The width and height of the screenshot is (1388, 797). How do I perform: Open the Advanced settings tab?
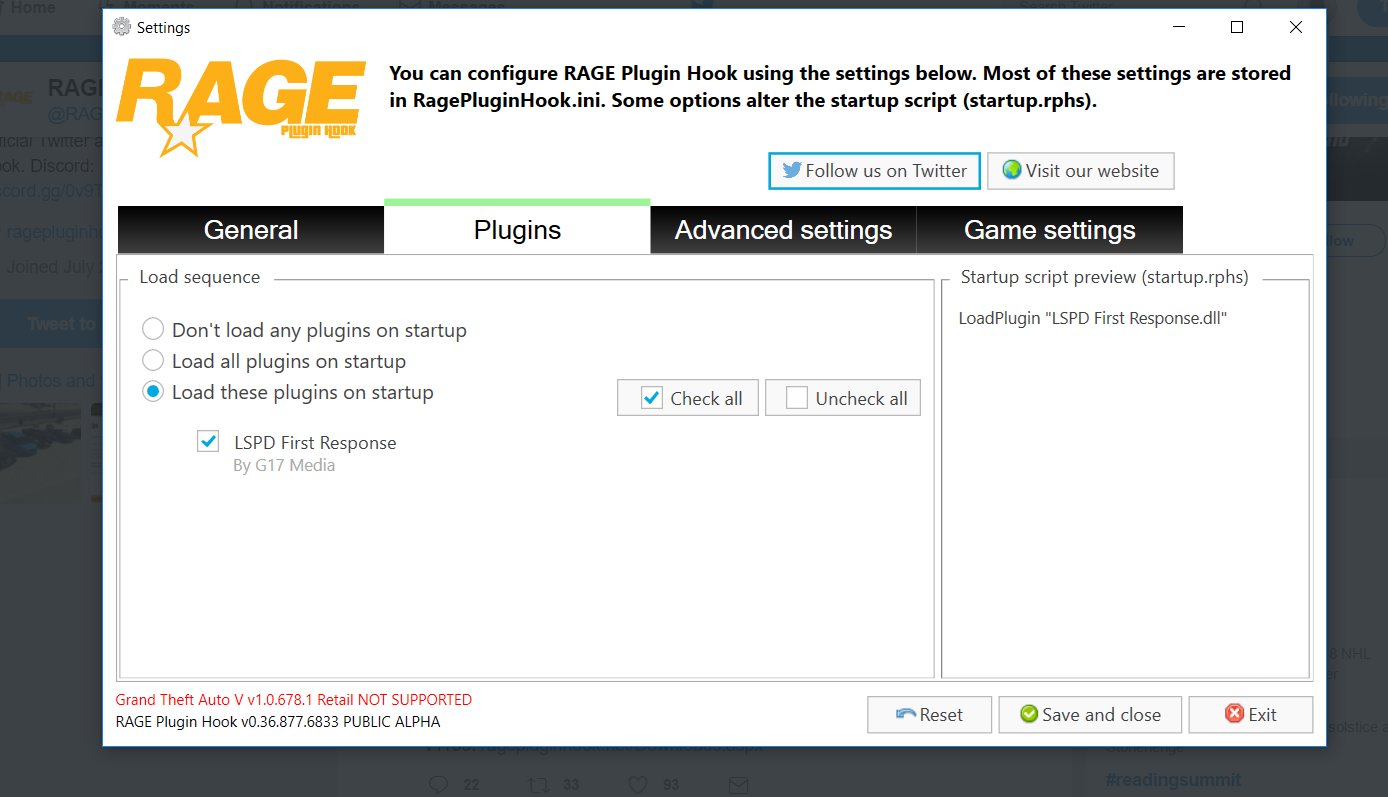point(783,230)
